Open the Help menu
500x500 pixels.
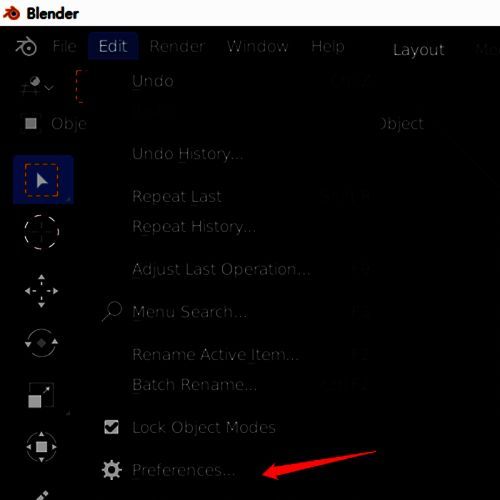(328, 46)
